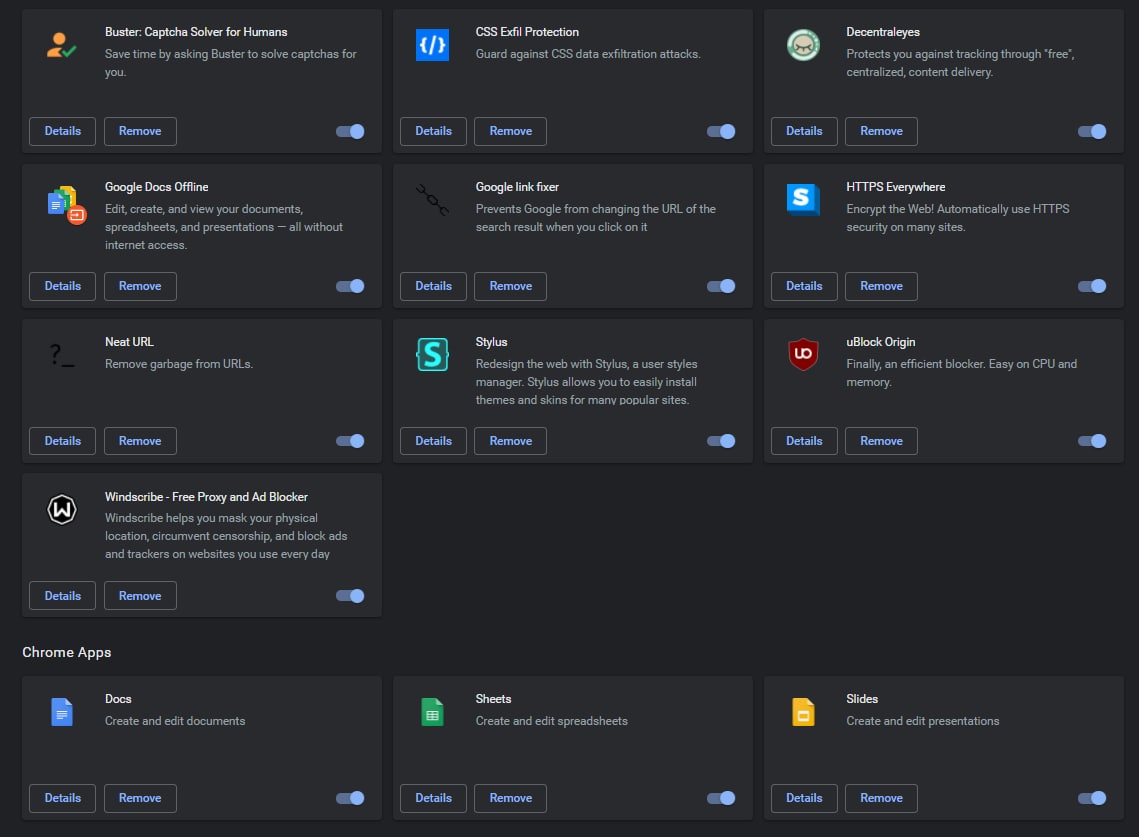Remove CSS Exfil Protection
1139x837 pixels.
(x=511, y=132)
